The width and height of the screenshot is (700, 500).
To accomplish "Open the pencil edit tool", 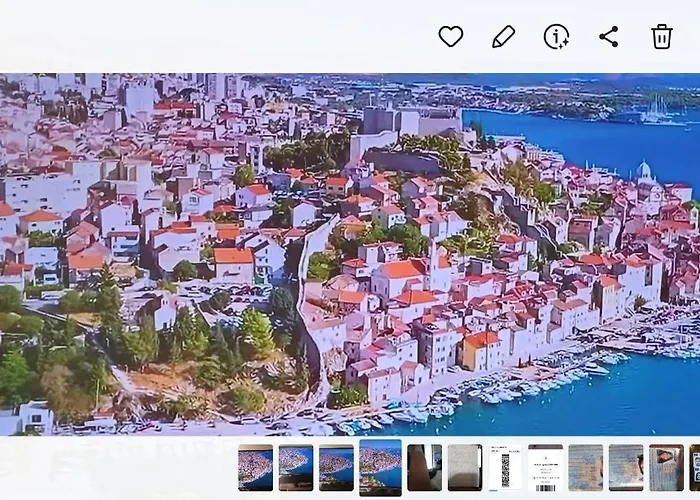I will tap(504, 37).
